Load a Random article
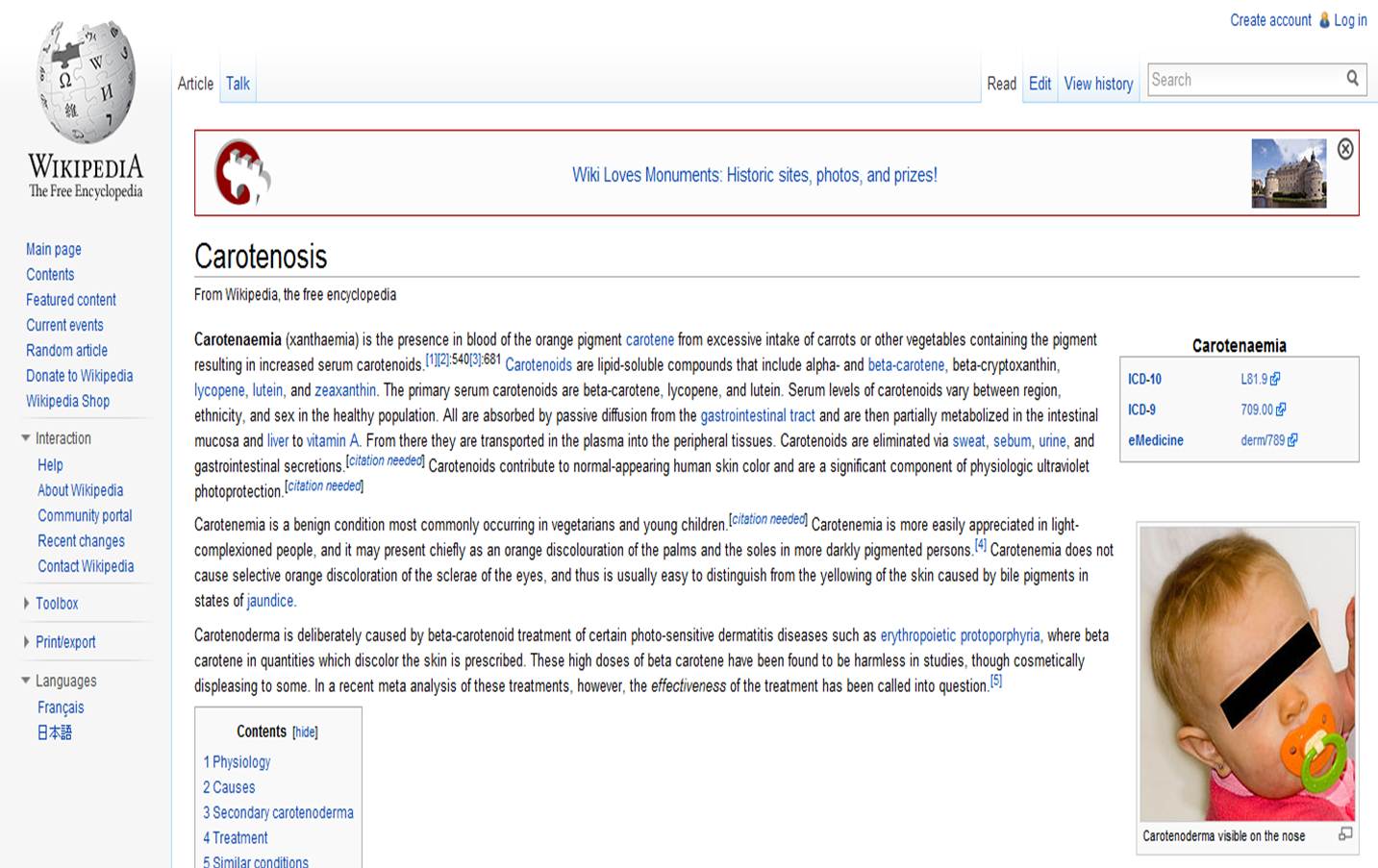The image size is (1378, 868). [66, 351]
